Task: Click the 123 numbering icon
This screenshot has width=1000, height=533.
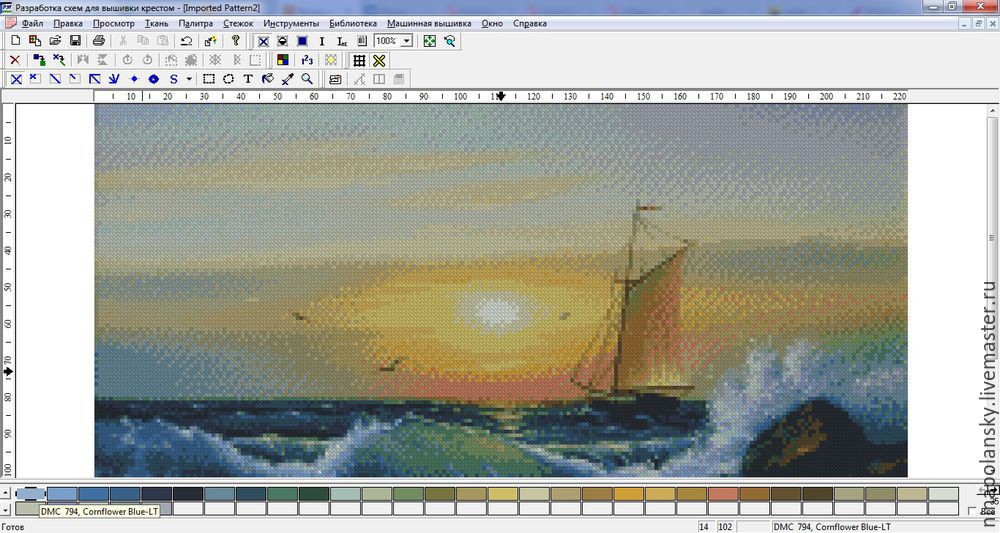Action: point(307,60)
